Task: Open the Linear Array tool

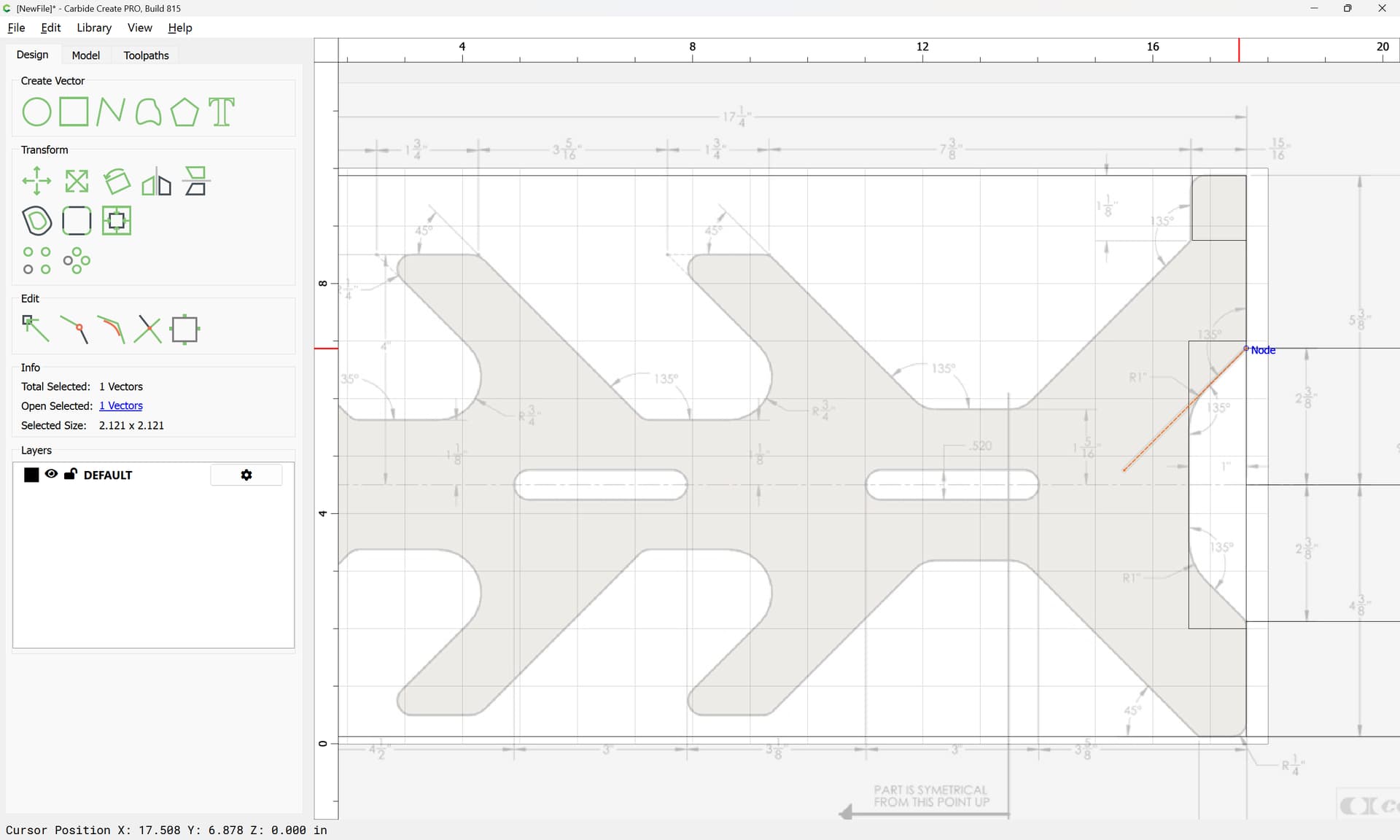Action: pyautogui.click(x=36, y=260)
